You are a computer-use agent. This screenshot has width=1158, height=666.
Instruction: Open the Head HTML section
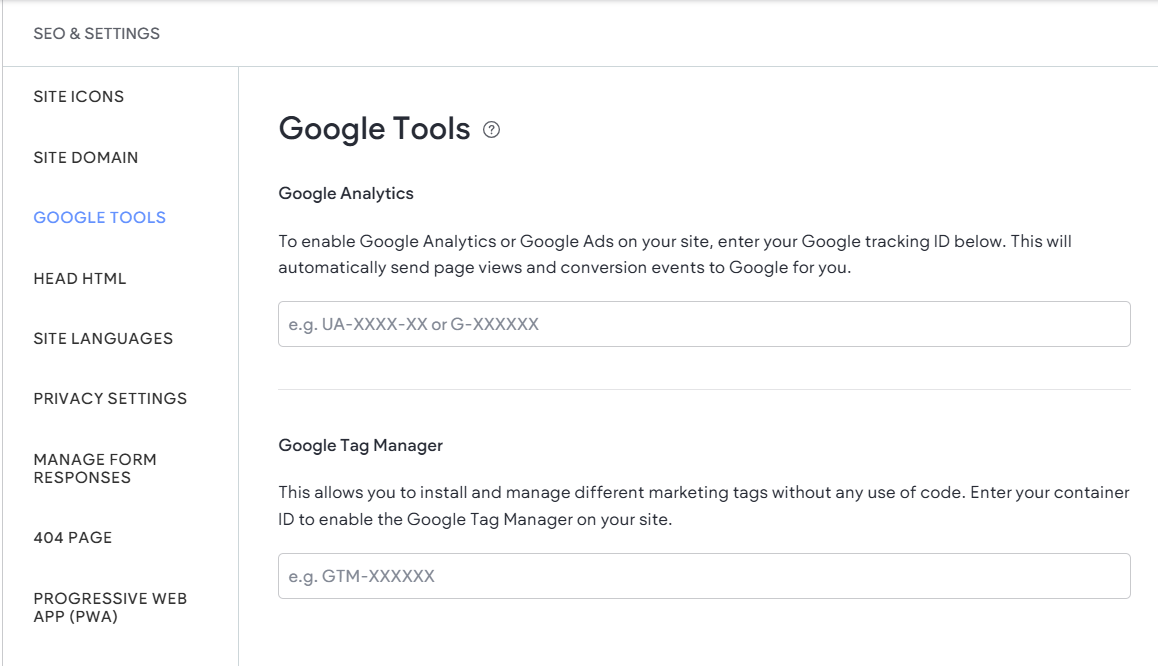(80, 278)
